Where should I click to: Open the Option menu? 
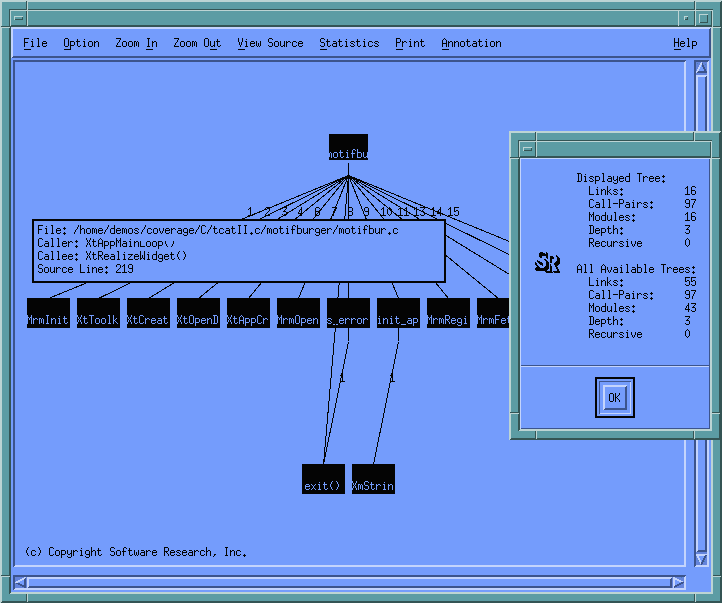coord(81,43)
